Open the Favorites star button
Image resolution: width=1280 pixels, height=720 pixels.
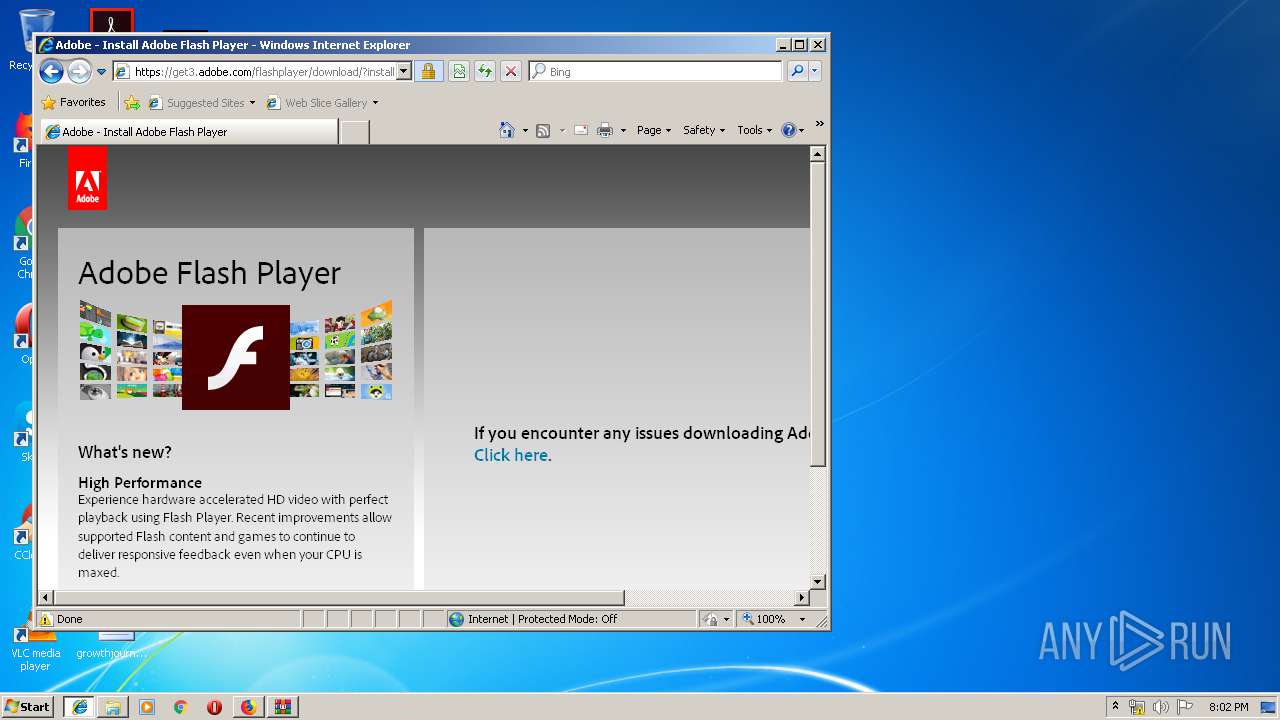click(x=73, y=102)
